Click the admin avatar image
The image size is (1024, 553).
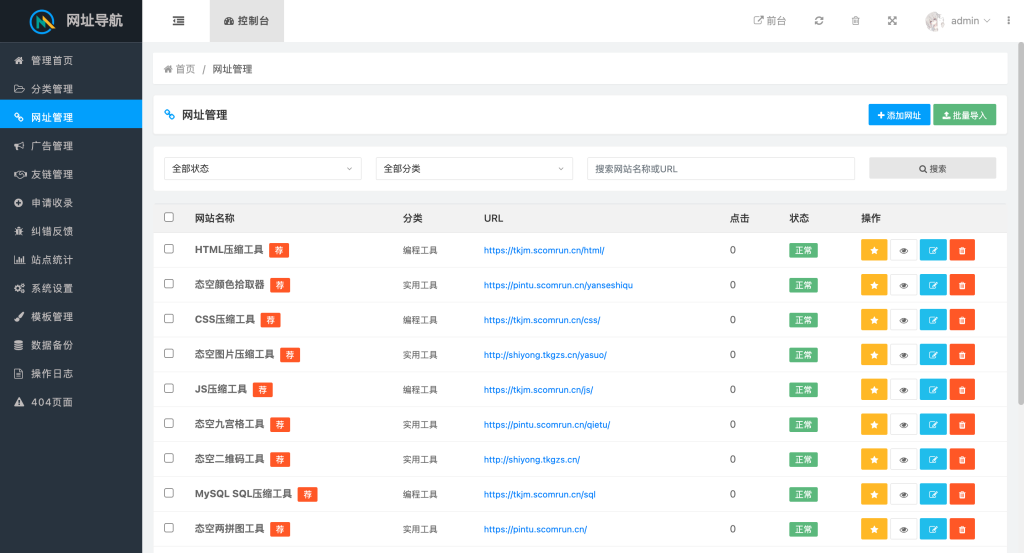[x=935, y=21]
